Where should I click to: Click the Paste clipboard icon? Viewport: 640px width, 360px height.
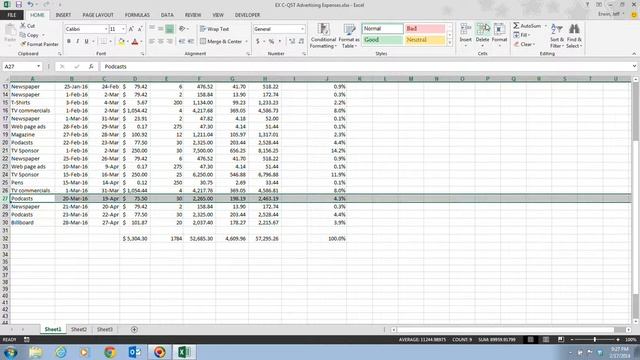10,32
